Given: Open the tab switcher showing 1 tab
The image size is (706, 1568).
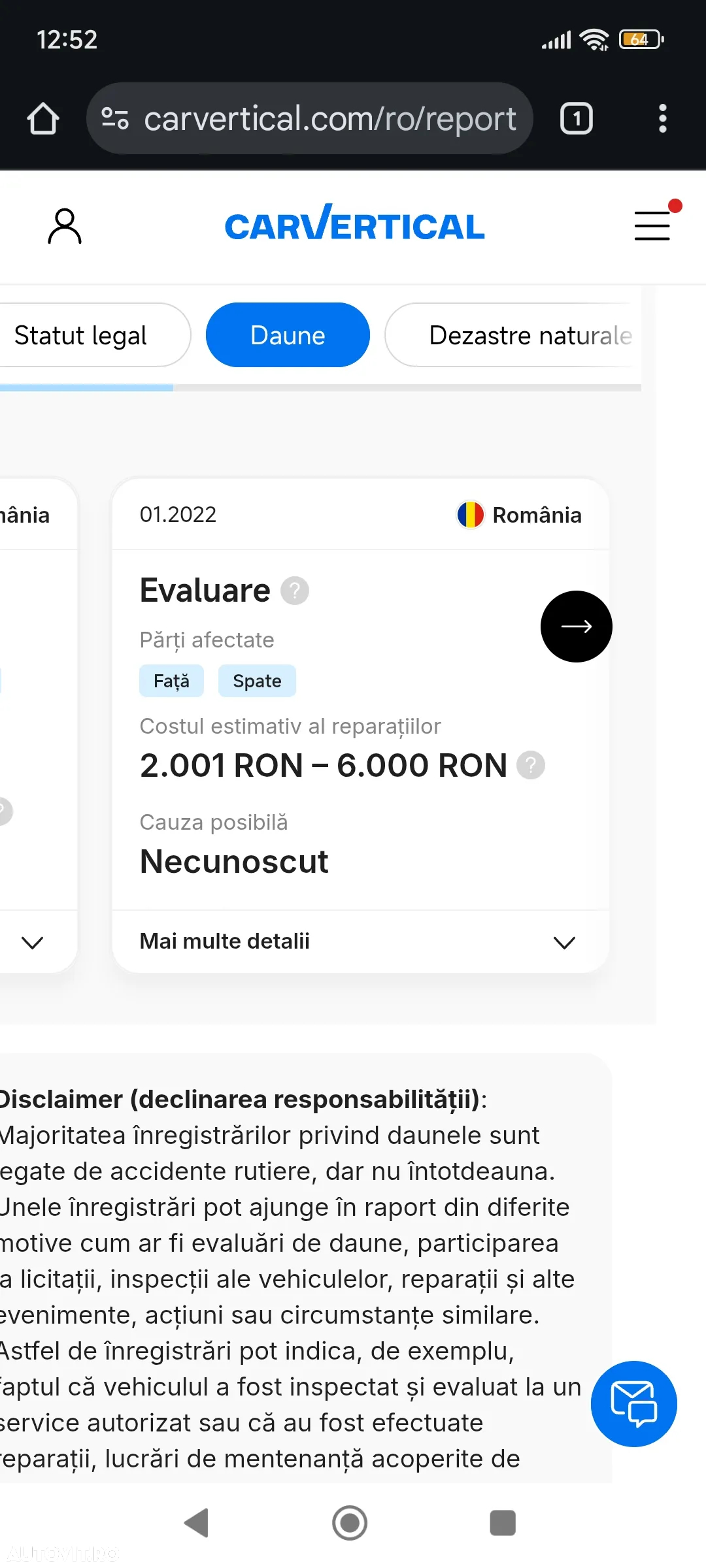Looking at the screenshot, I should click(x=576, y=118).
